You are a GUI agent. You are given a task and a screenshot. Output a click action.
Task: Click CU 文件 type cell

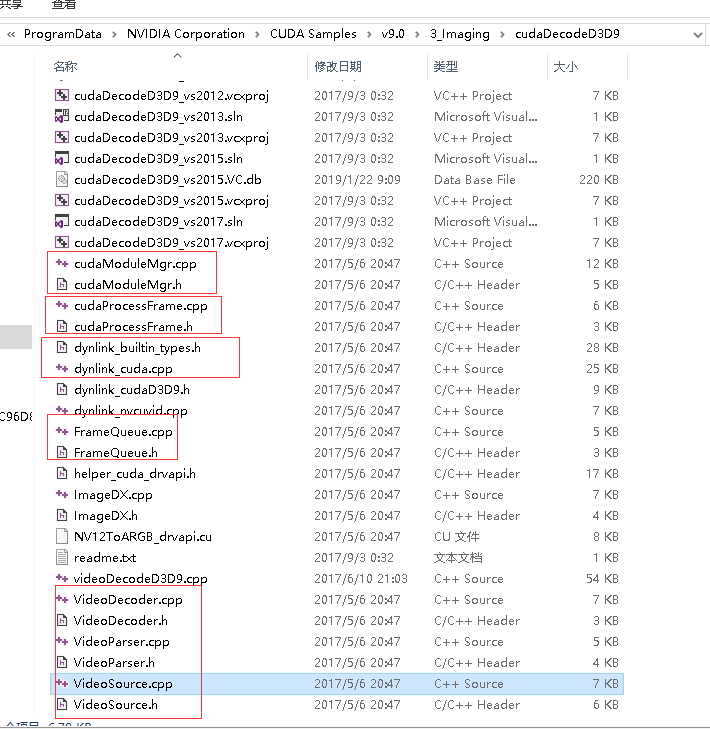456,537
